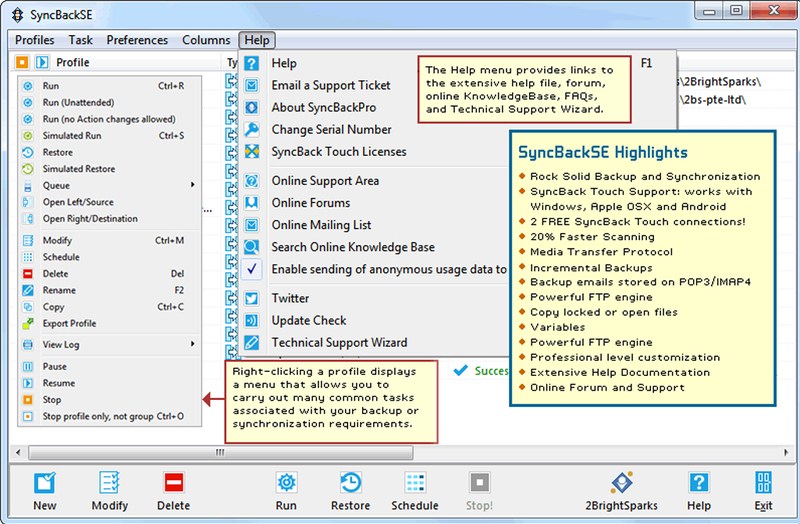Toggle Enable sending of anonymous usage data checkmark
The image size is (800, 524).
252,269
